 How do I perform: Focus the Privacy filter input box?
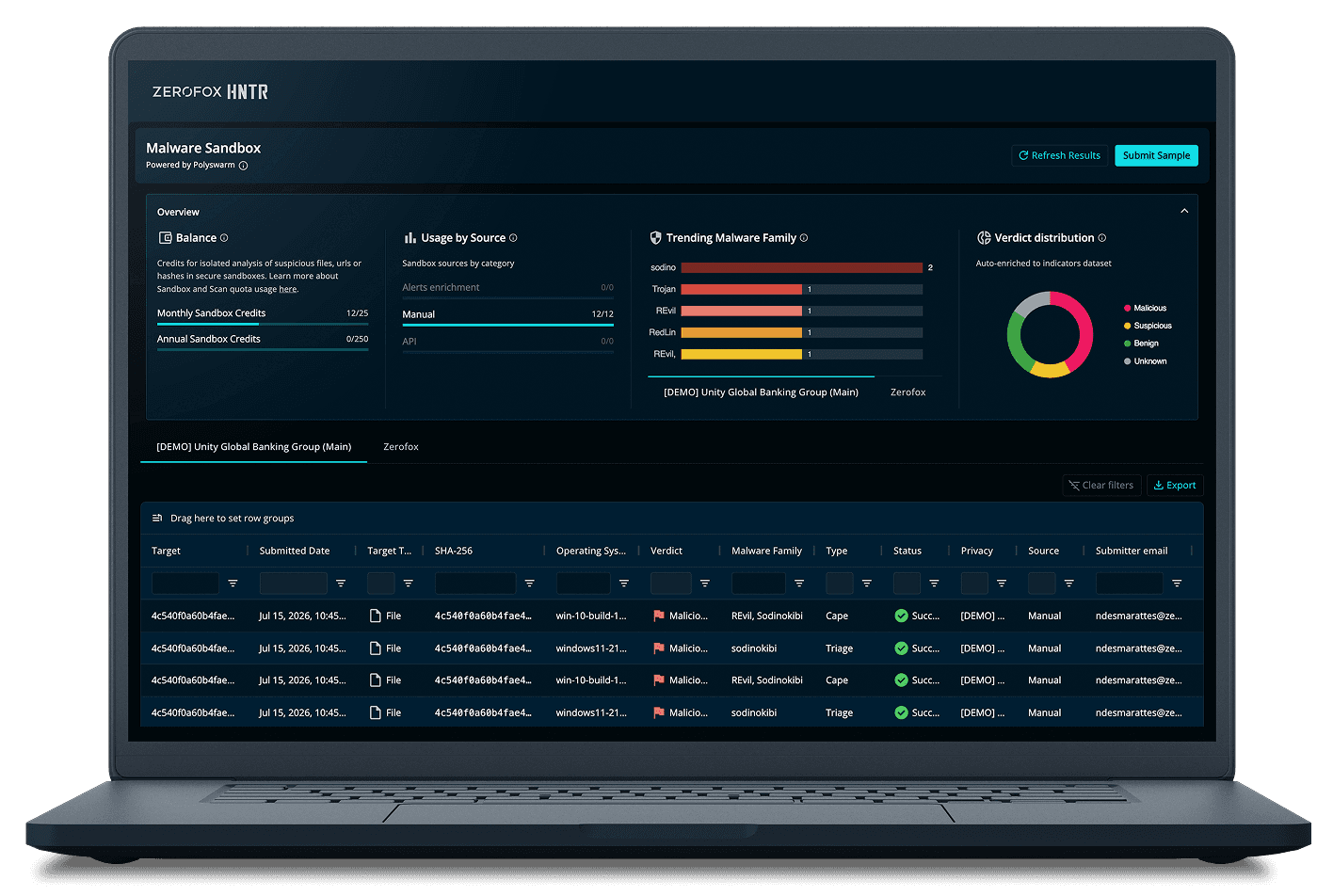(974, 584)
